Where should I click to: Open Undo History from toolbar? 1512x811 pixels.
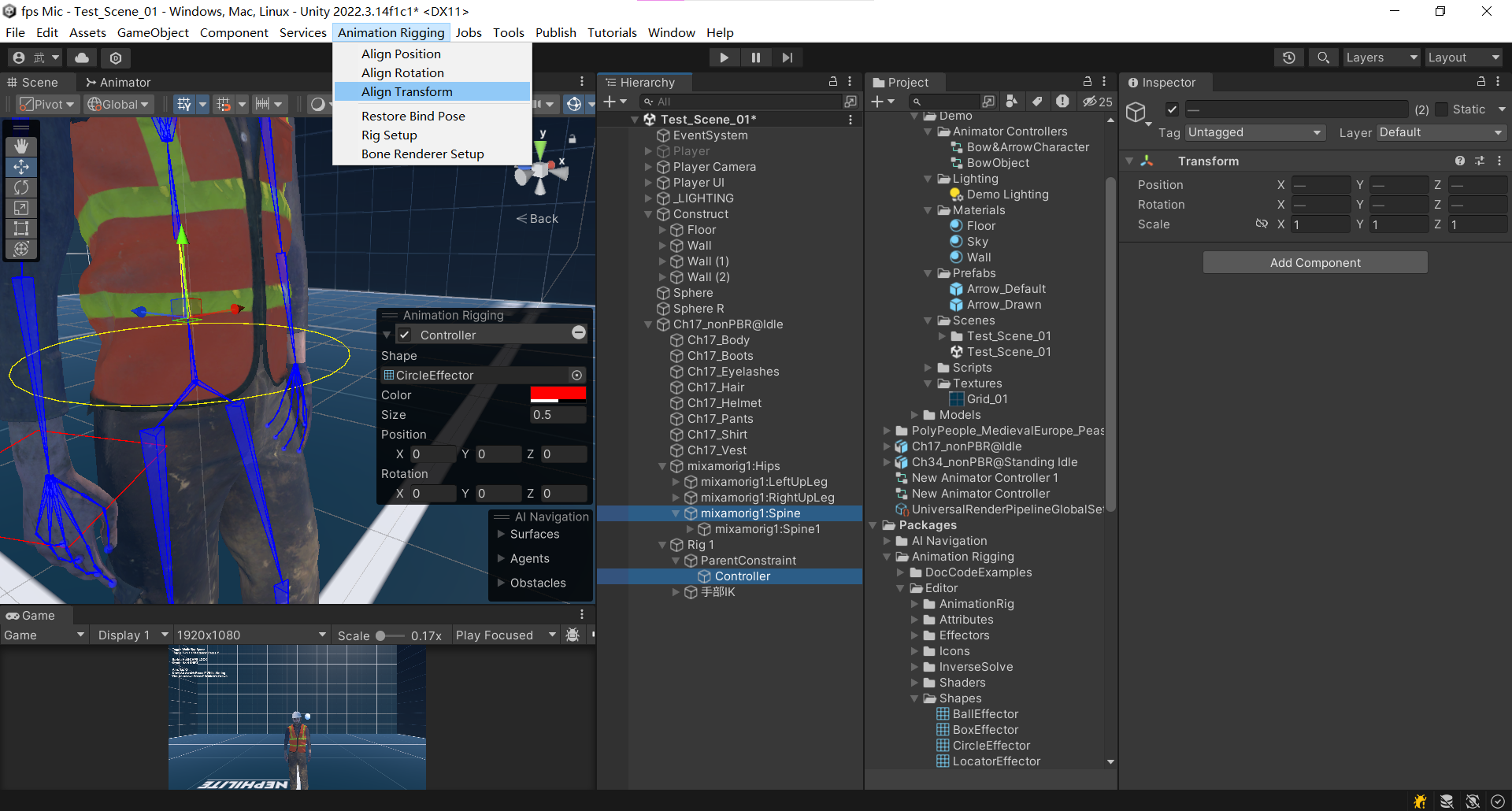1288,57
